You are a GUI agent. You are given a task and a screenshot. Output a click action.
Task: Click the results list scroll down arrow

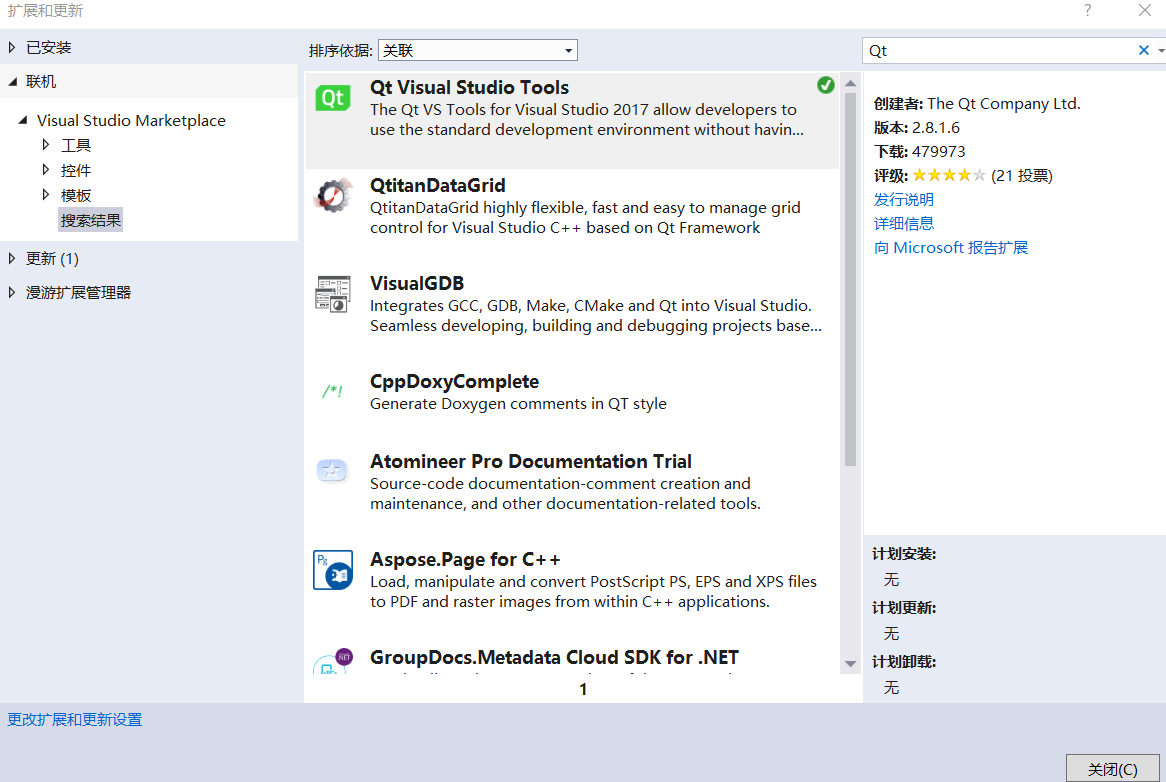(x=851, y=664)
